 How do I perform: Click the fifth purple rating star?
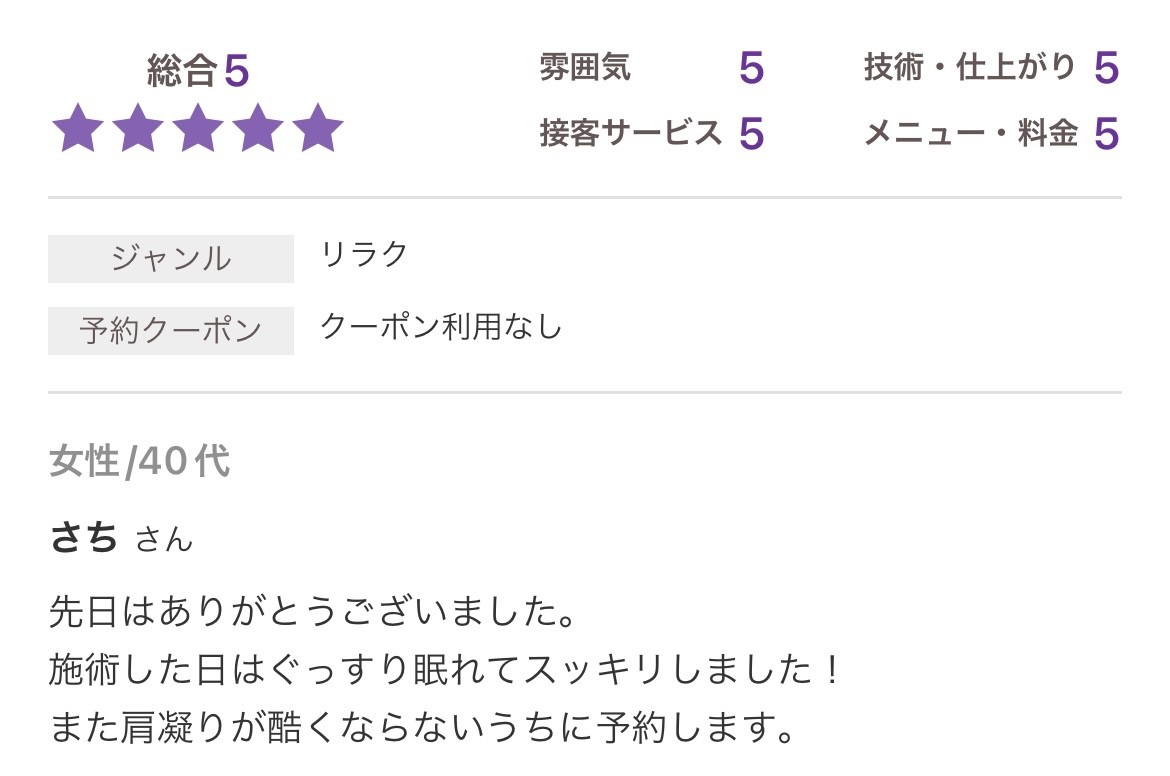(x=318, y=129)
